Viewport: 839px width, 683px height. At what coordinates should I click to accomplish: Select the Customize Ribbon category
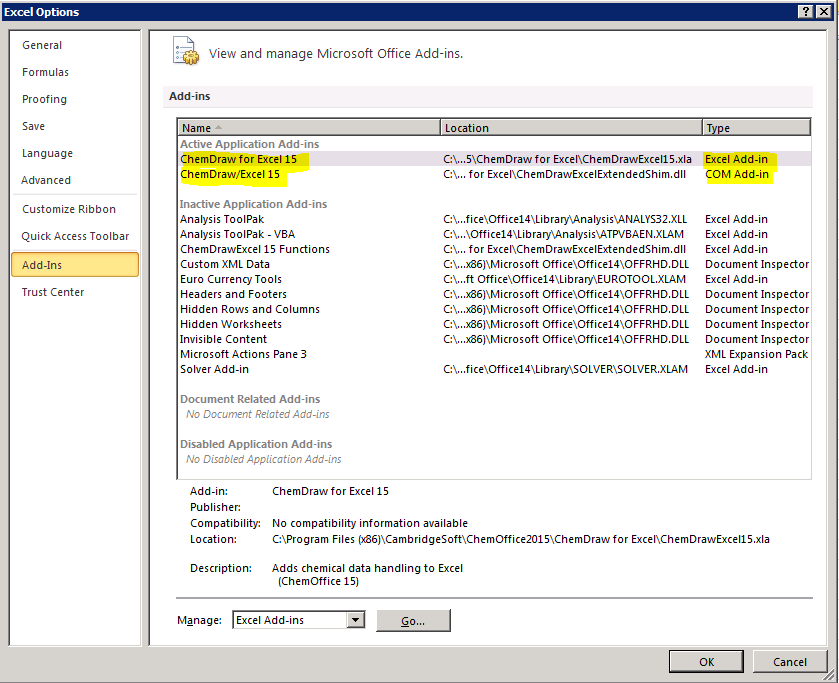click(x=69, y=209)
